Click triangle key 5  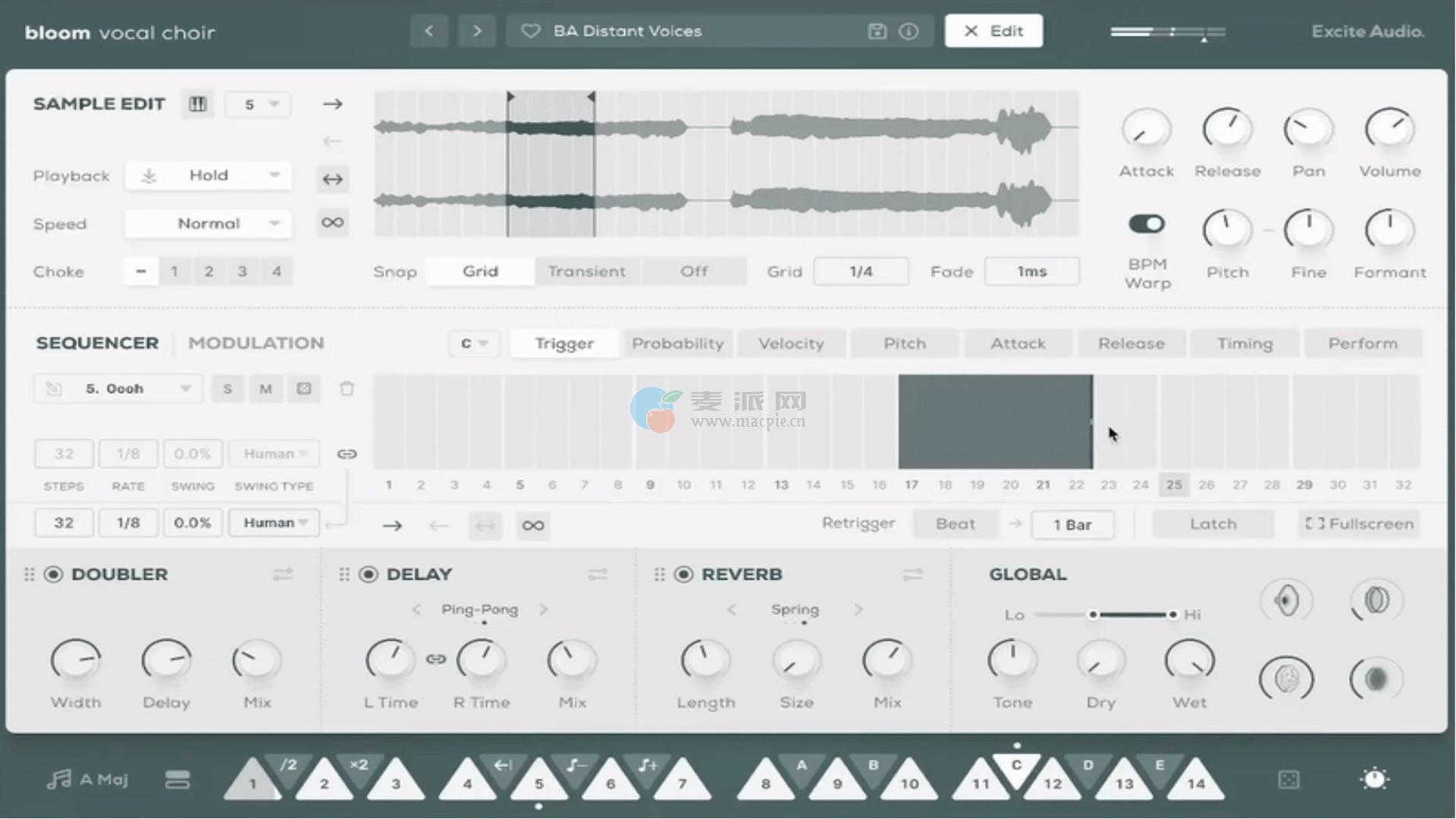(x=539, y=783)
